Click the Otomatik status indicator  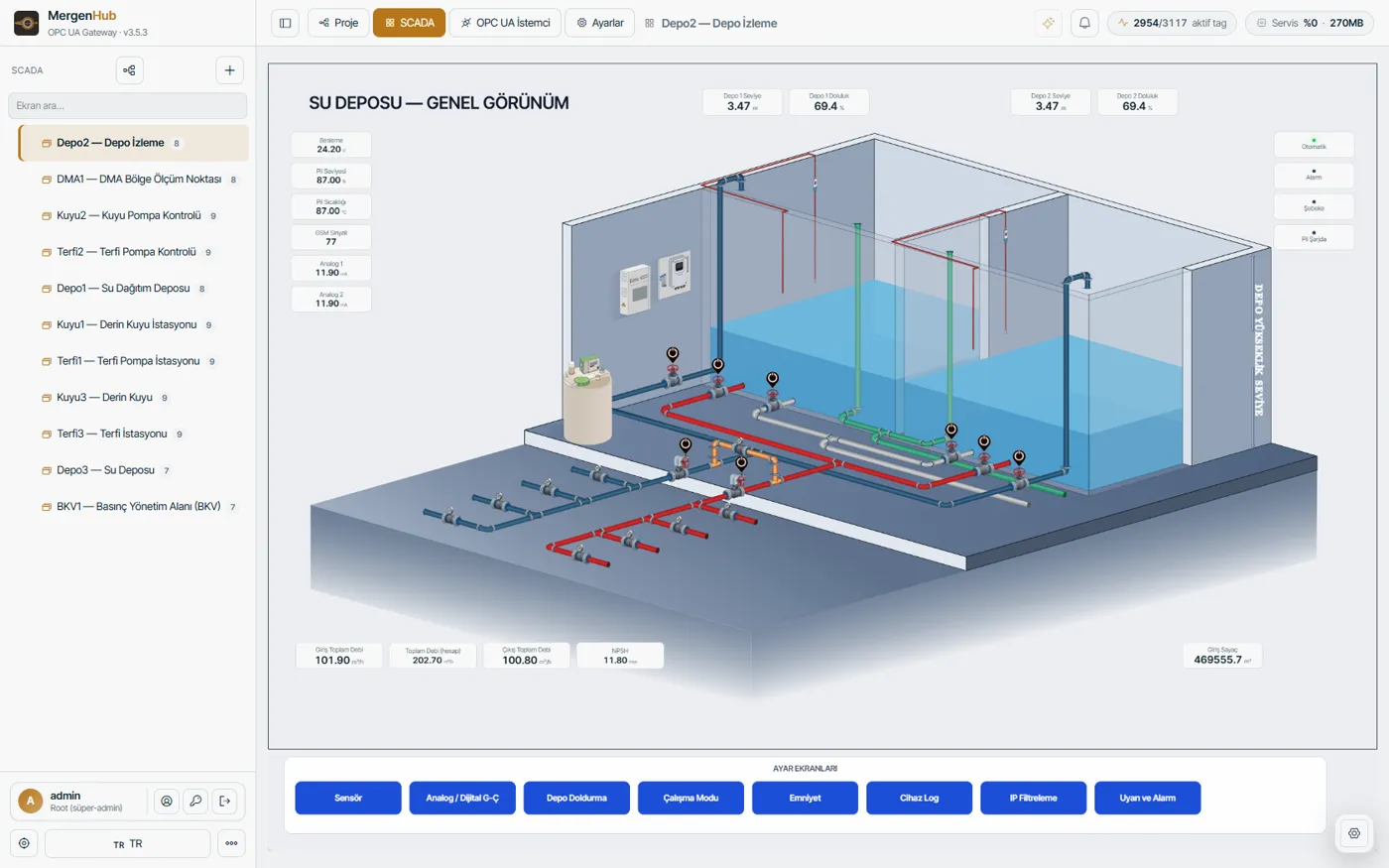1314,144
